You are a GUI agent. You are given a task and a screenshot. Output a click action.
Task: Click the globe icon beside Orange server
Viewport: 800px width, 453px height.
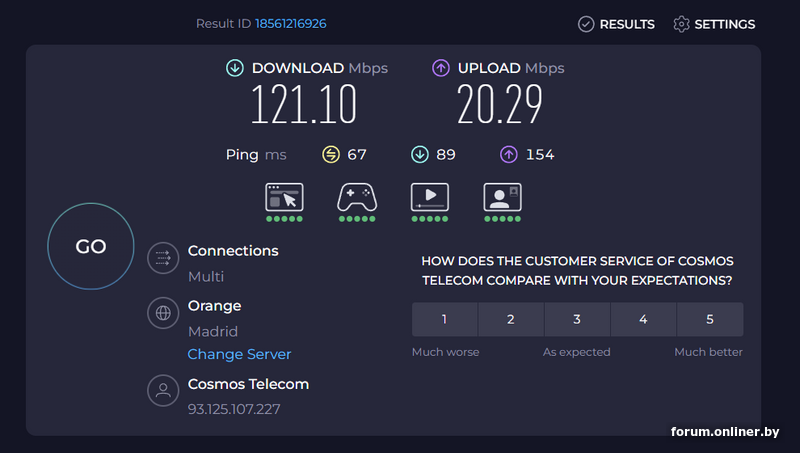(163, 313)
